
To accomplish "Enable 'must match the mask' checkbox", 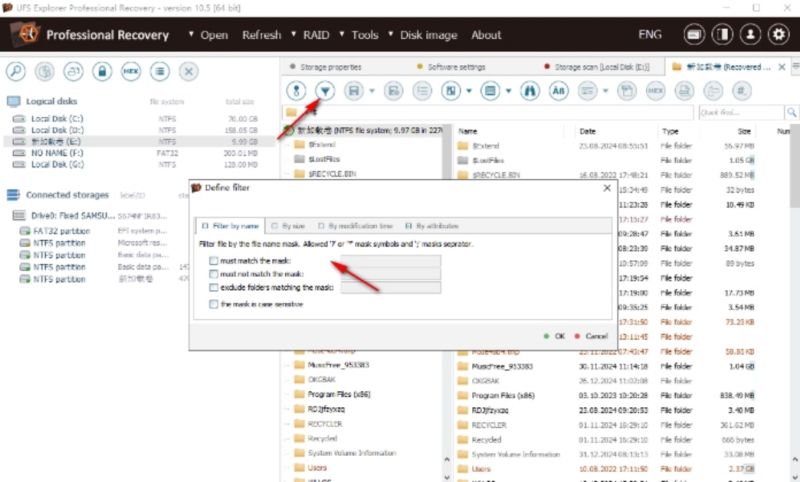I will click(x=214, y=261).
